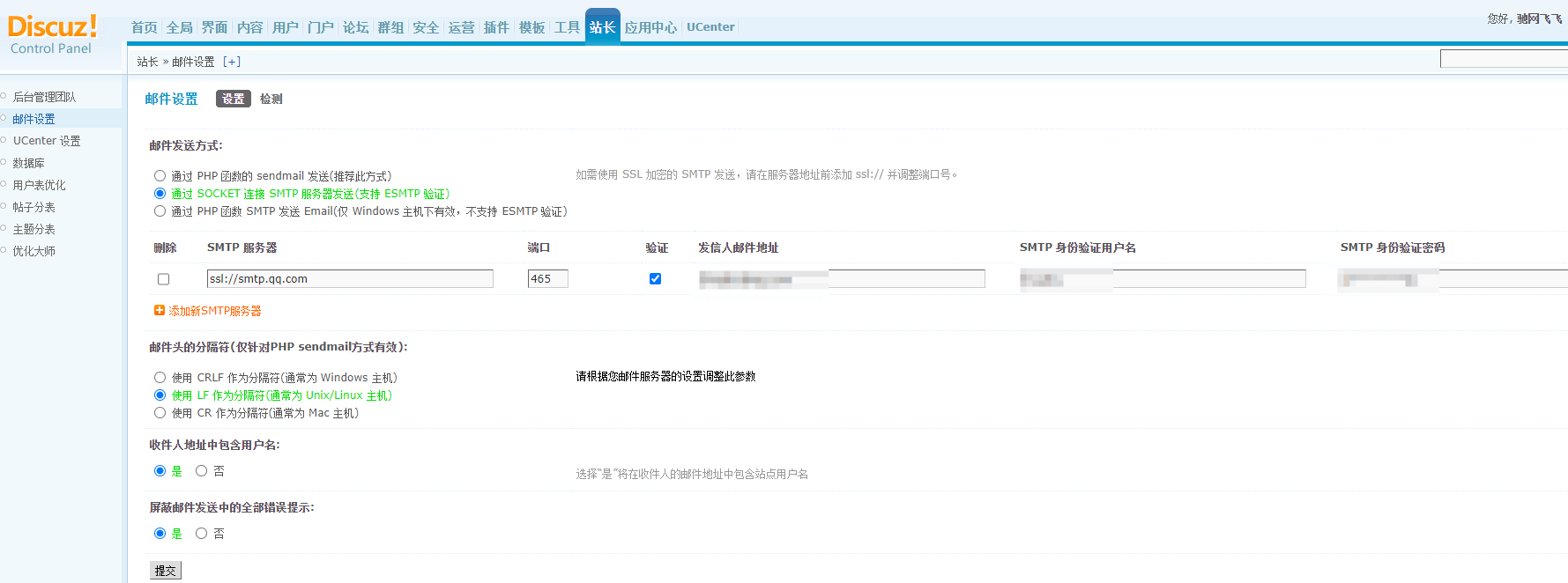Uncheck the 验证 checkbox for the SMTP server
The width and height of the screenshot is (1568, 583).
(x=655, y=278)
